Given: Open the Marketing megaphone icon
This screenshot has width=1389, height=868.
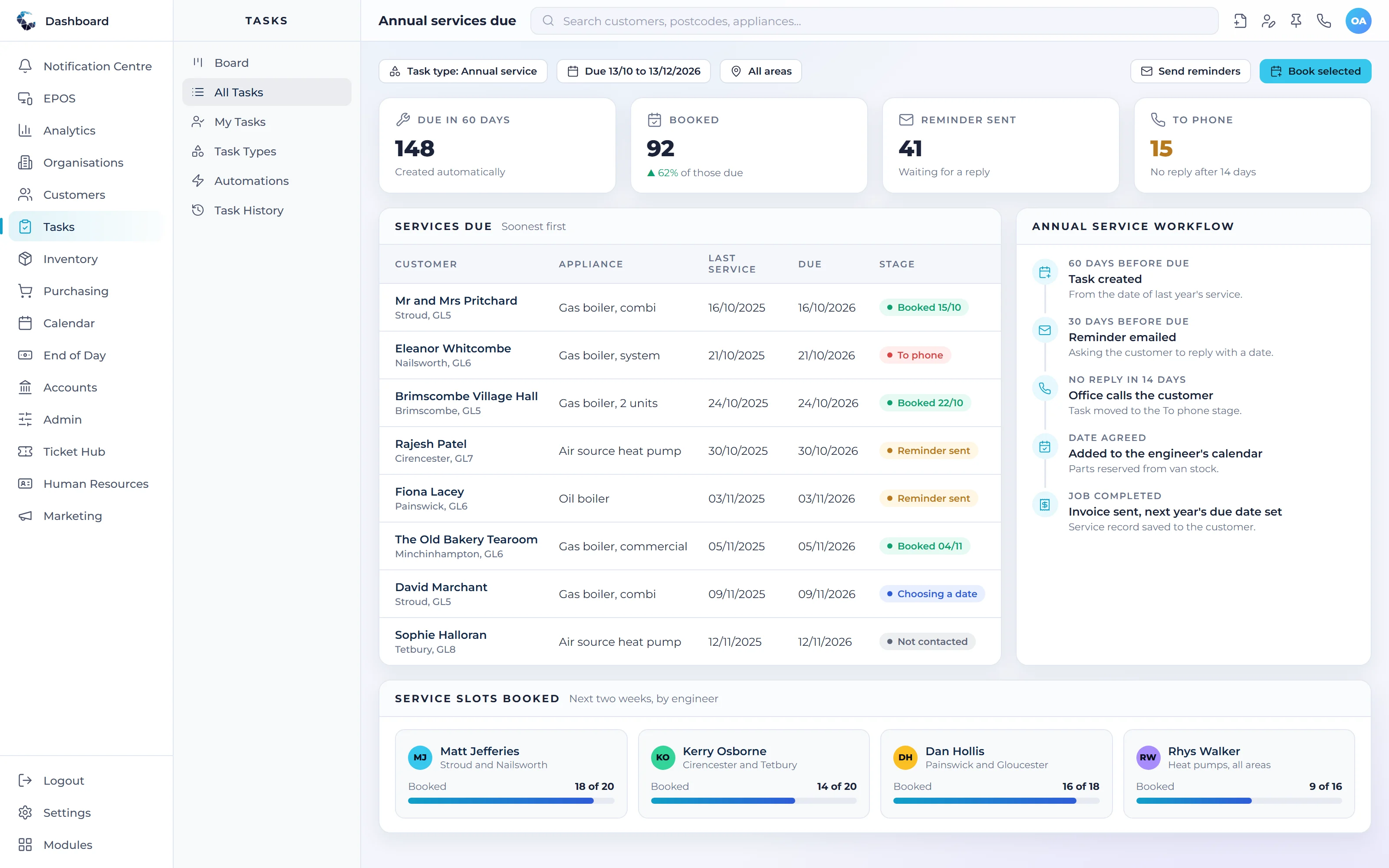Looking at the screenshot, I should (25, 516).
